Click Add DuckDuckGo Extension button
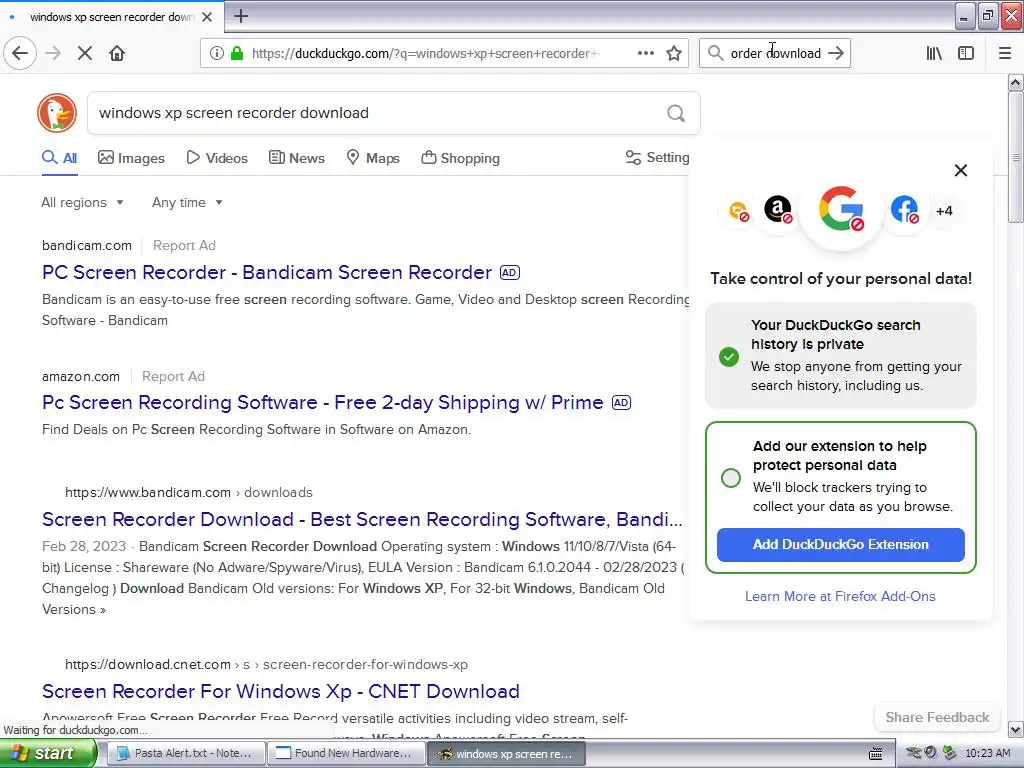Image resolution: width=1024 pixels, height=768 pixels. point(840,545)
